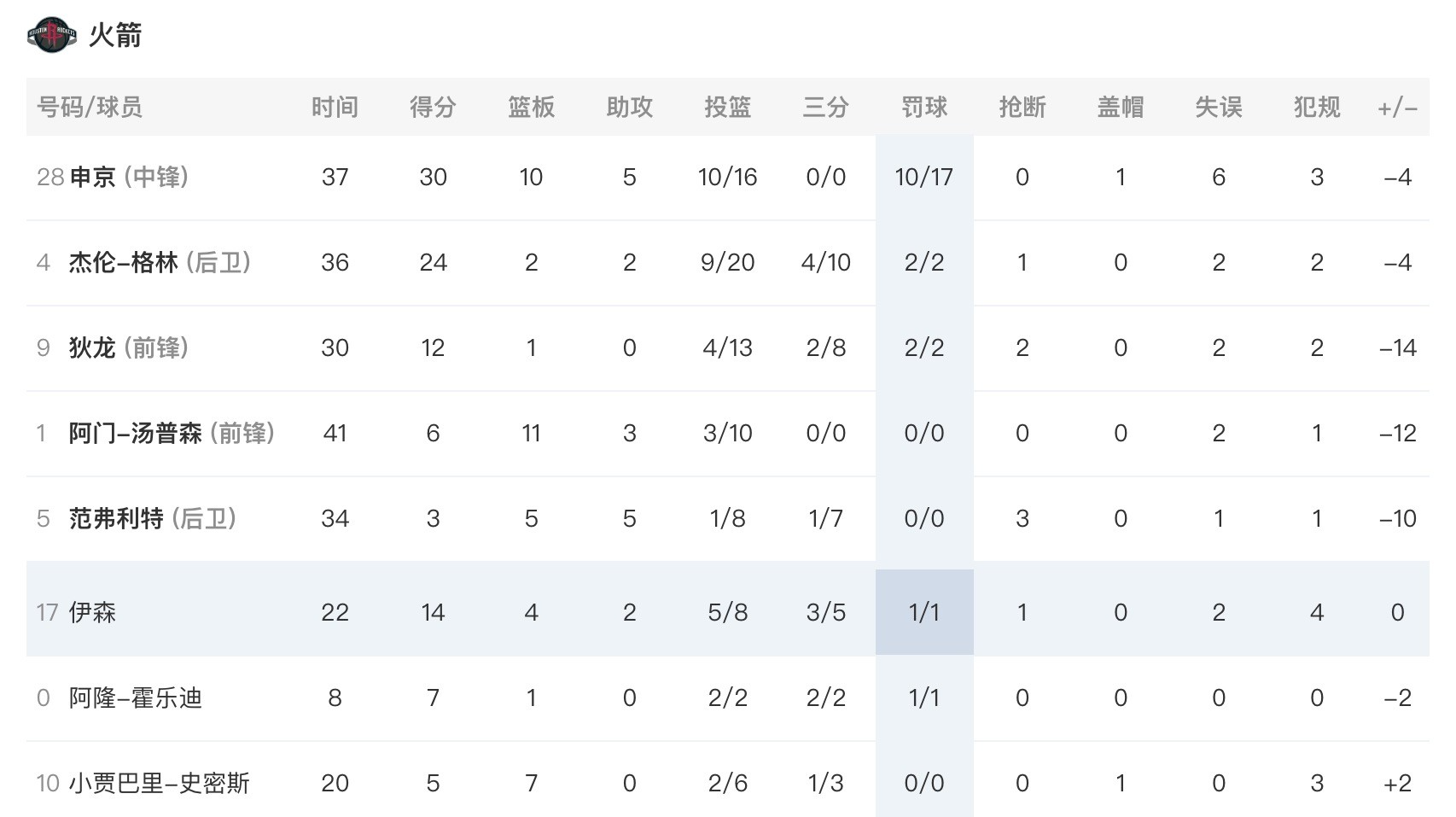This screenshot has height=817, width=1456.
Task: Click 伊森's highlighted 1/1 free throw cell
Action: tap(924, 612)
